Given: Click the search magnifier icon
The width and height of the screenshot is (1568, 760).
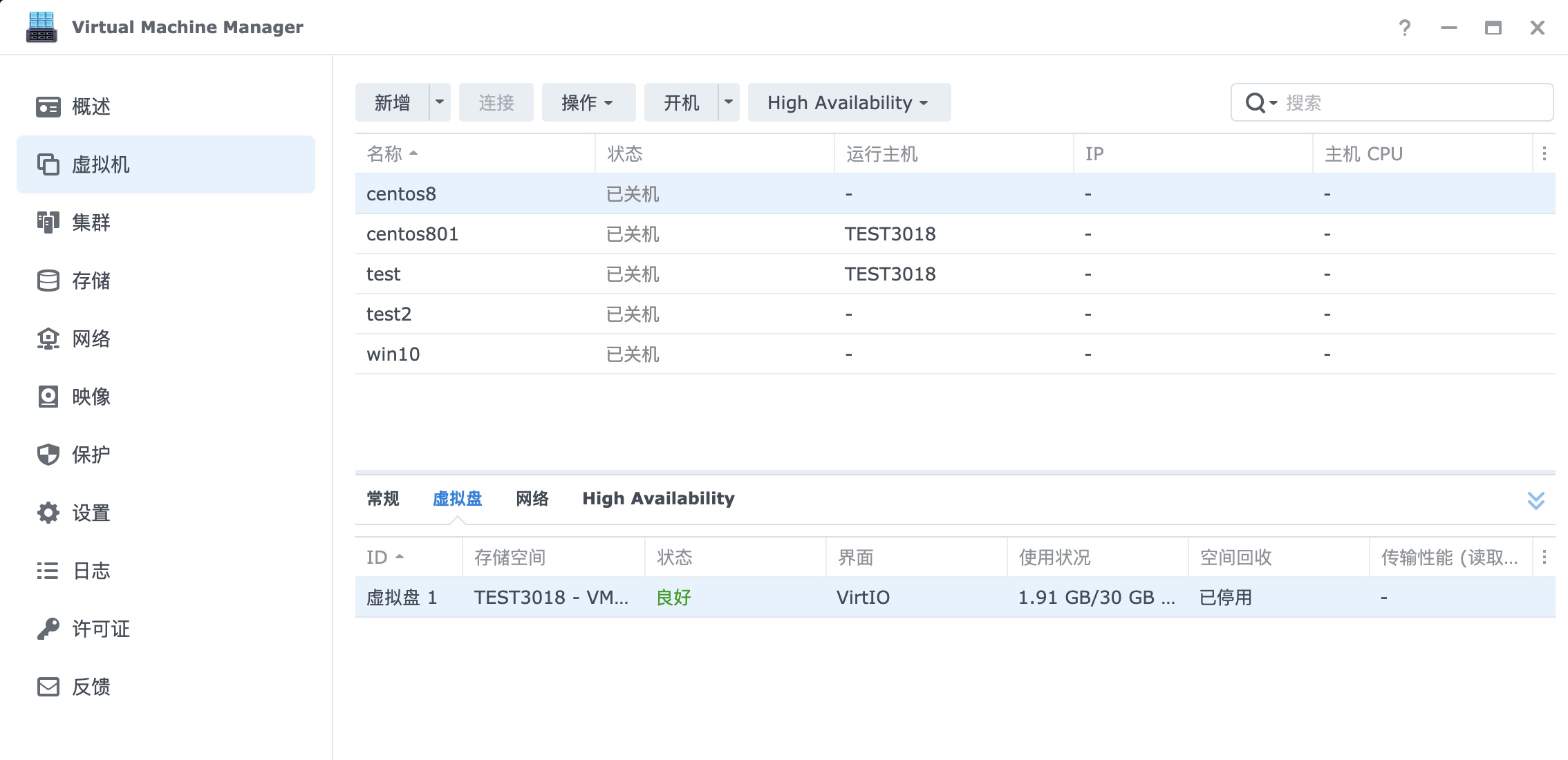Looking at the screenshot, I should 1256,103.
